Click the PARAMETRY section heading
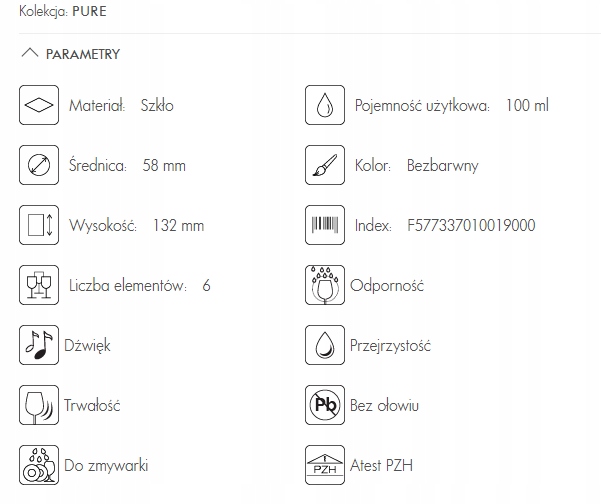Viewport: 601px width, 504px height. (83, 55)
